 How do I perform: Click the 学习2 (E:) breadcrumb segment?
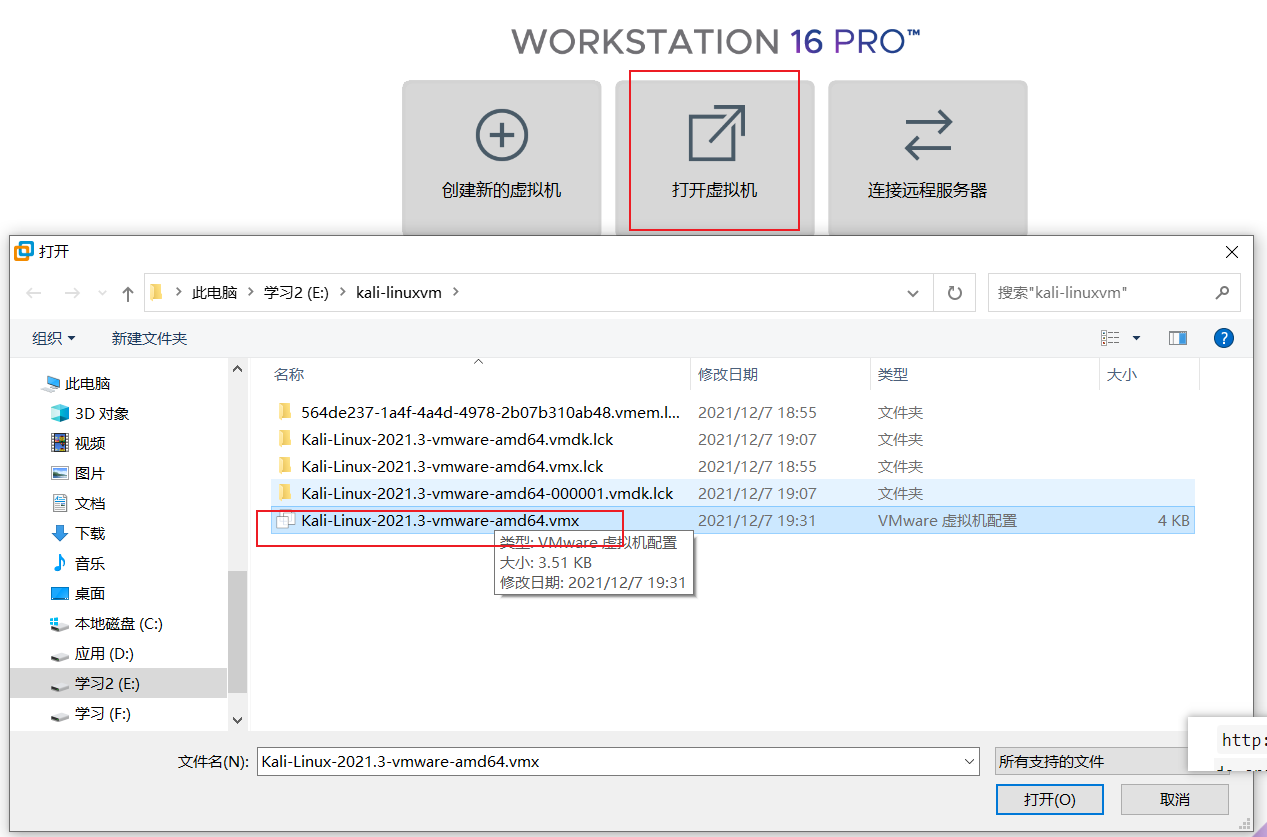296,293
